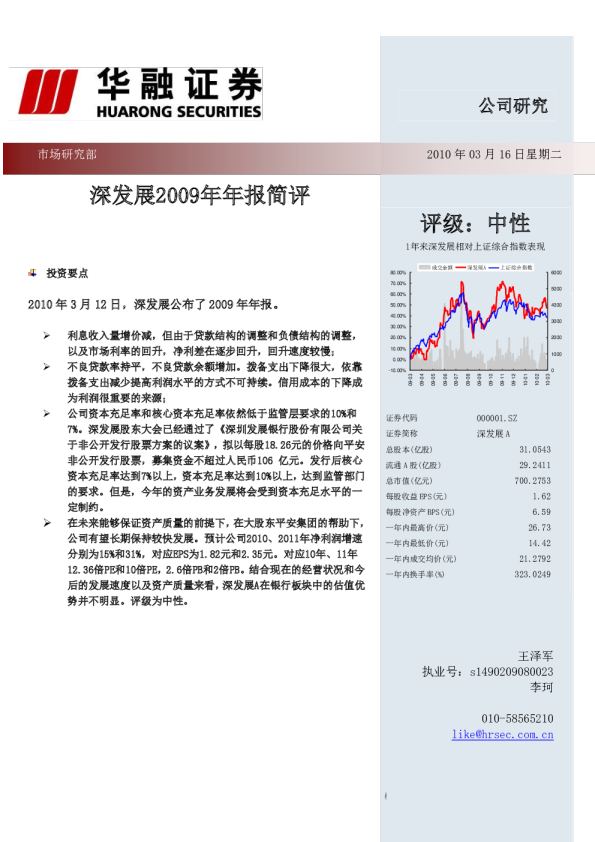This screenshot has height=842, width=595.
Task: Click the sentence 2010年3月12日，深发展公布了2009年年报
Action: (154, 304)
